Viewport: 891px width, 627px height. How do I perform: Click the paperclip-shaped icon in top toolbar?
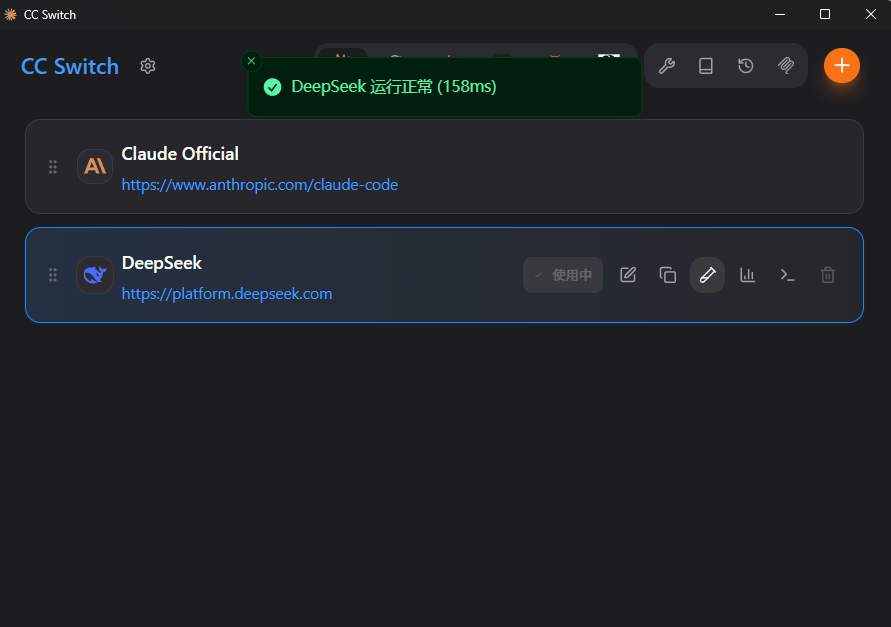786,66
